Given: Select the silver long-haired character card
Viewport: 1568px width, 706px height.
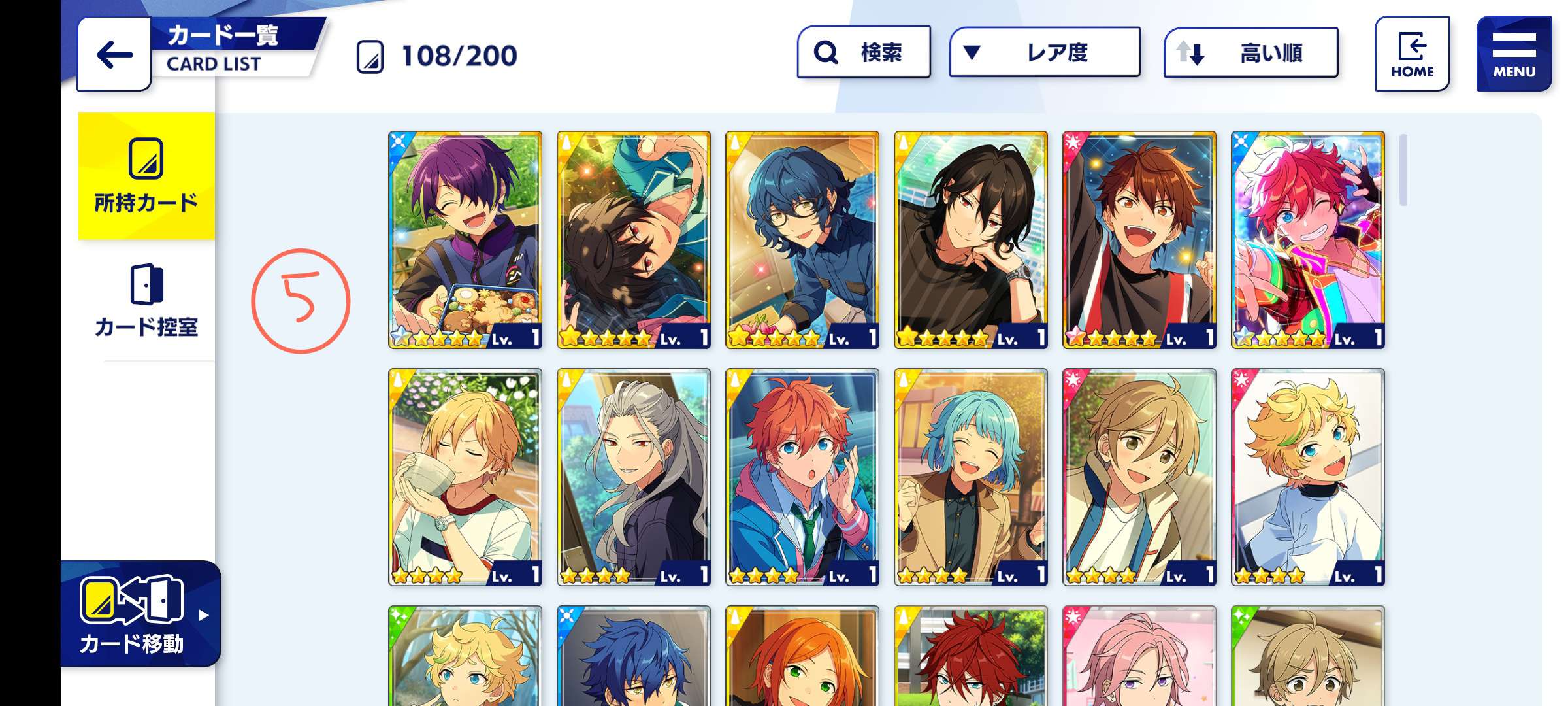Looking at the screenshot, I should (x=634, y=477).
